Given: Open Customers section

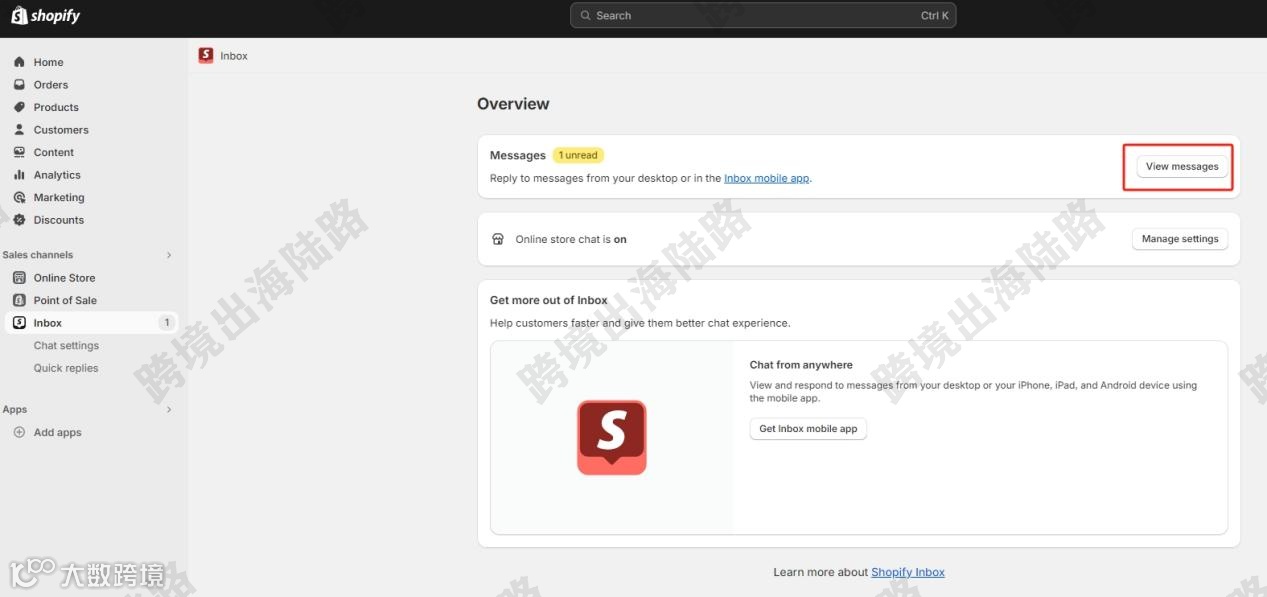Looking at the screenshot, I should (x=61, y=130).
